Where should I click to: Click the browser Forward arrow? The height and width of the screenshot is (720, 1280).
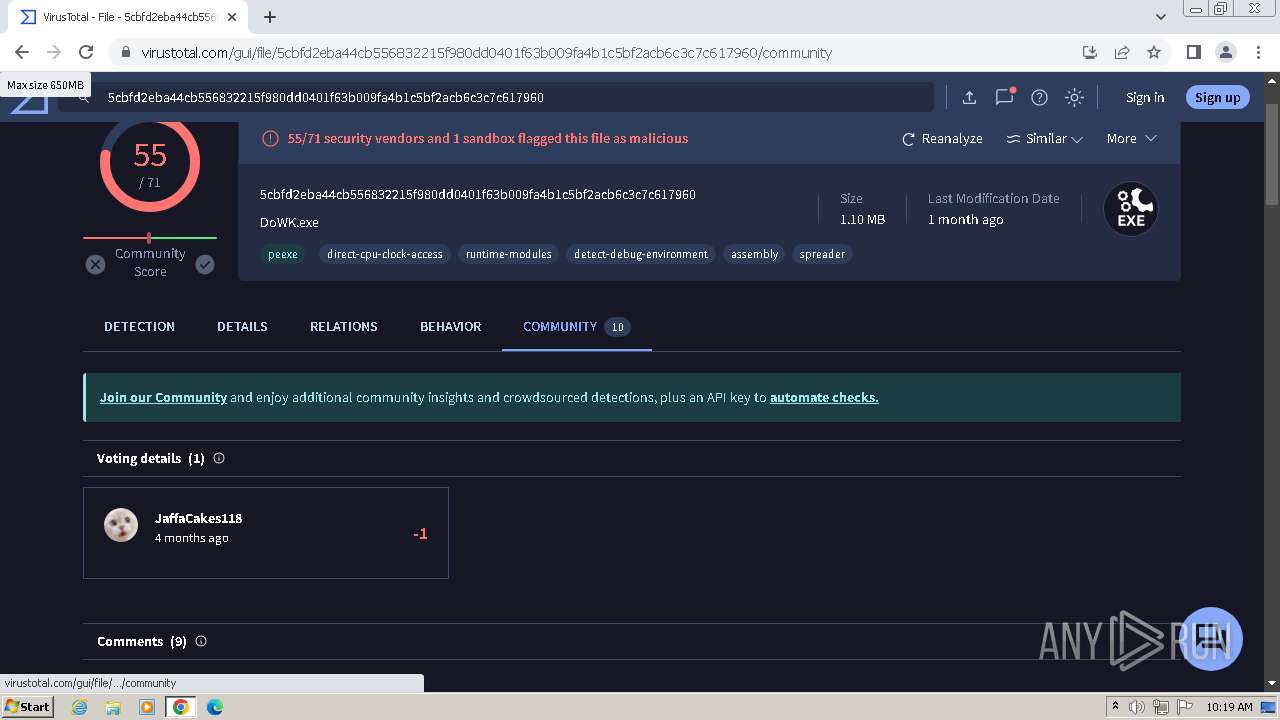coord(54,52)
